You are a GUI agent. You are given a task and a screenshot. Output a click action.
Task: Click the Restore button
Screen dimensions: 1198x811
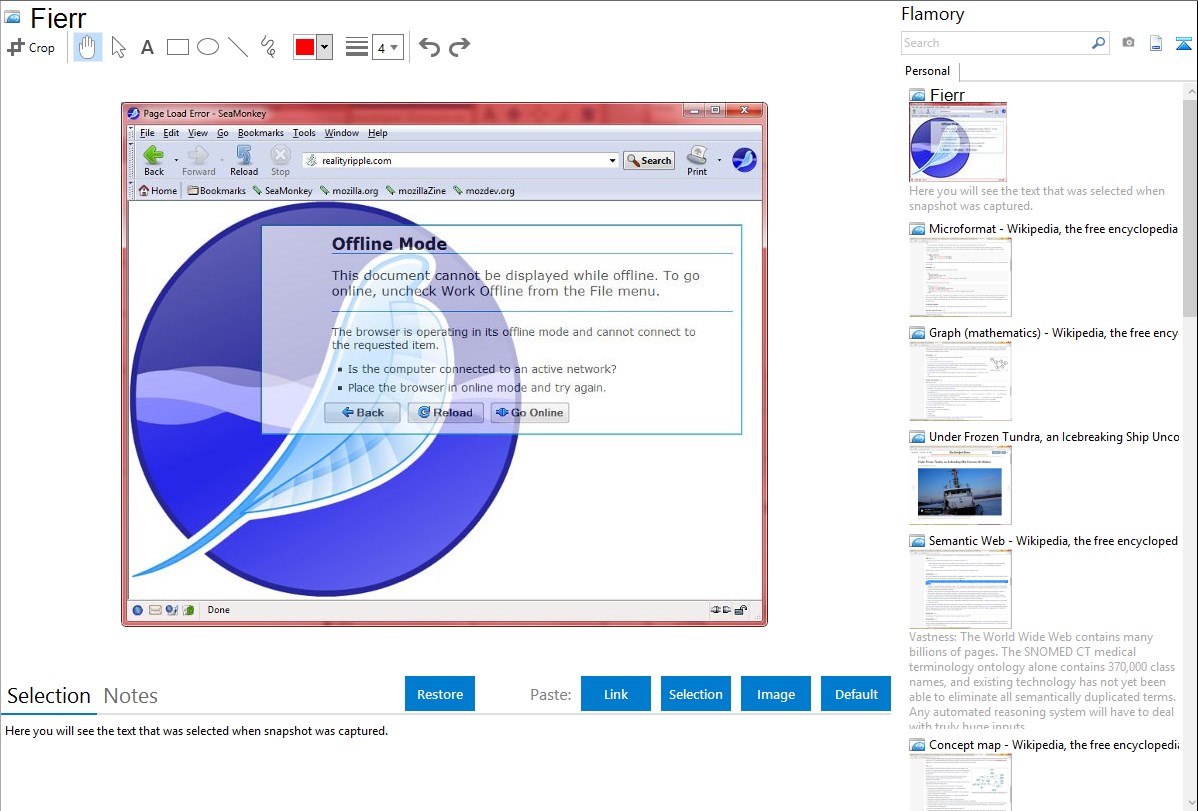pos(440,694)
